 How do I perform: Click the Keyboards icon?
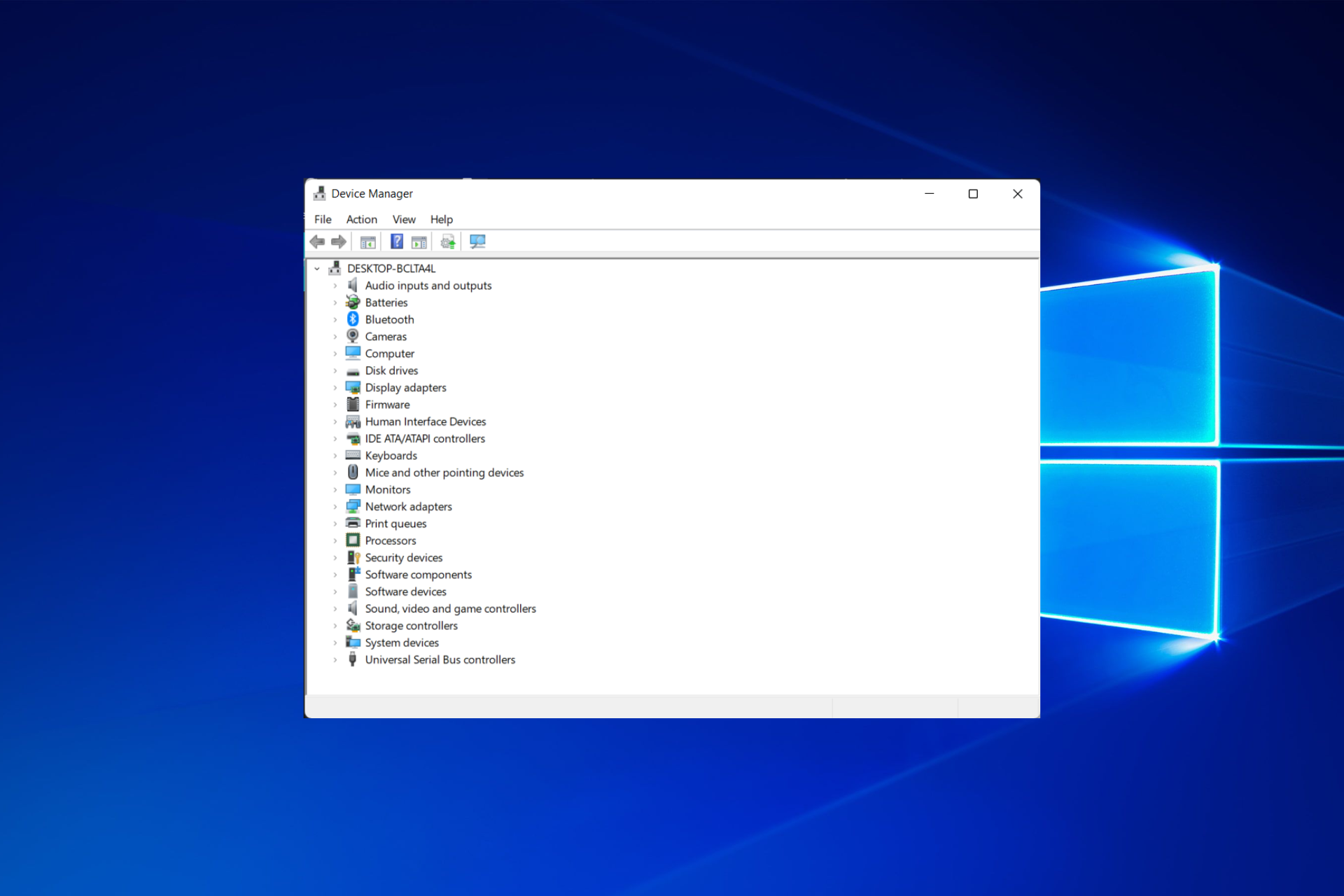353,455
